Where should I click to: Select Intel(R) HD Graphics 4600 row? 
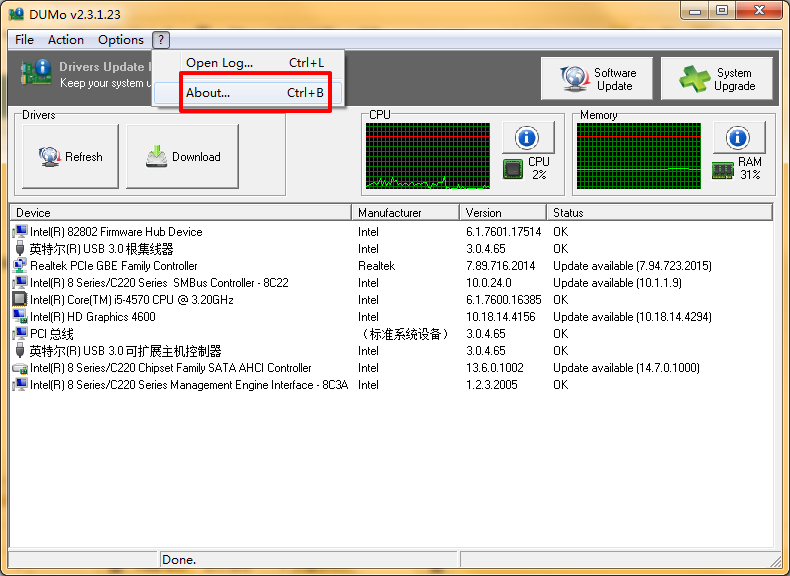coord(391,316)
